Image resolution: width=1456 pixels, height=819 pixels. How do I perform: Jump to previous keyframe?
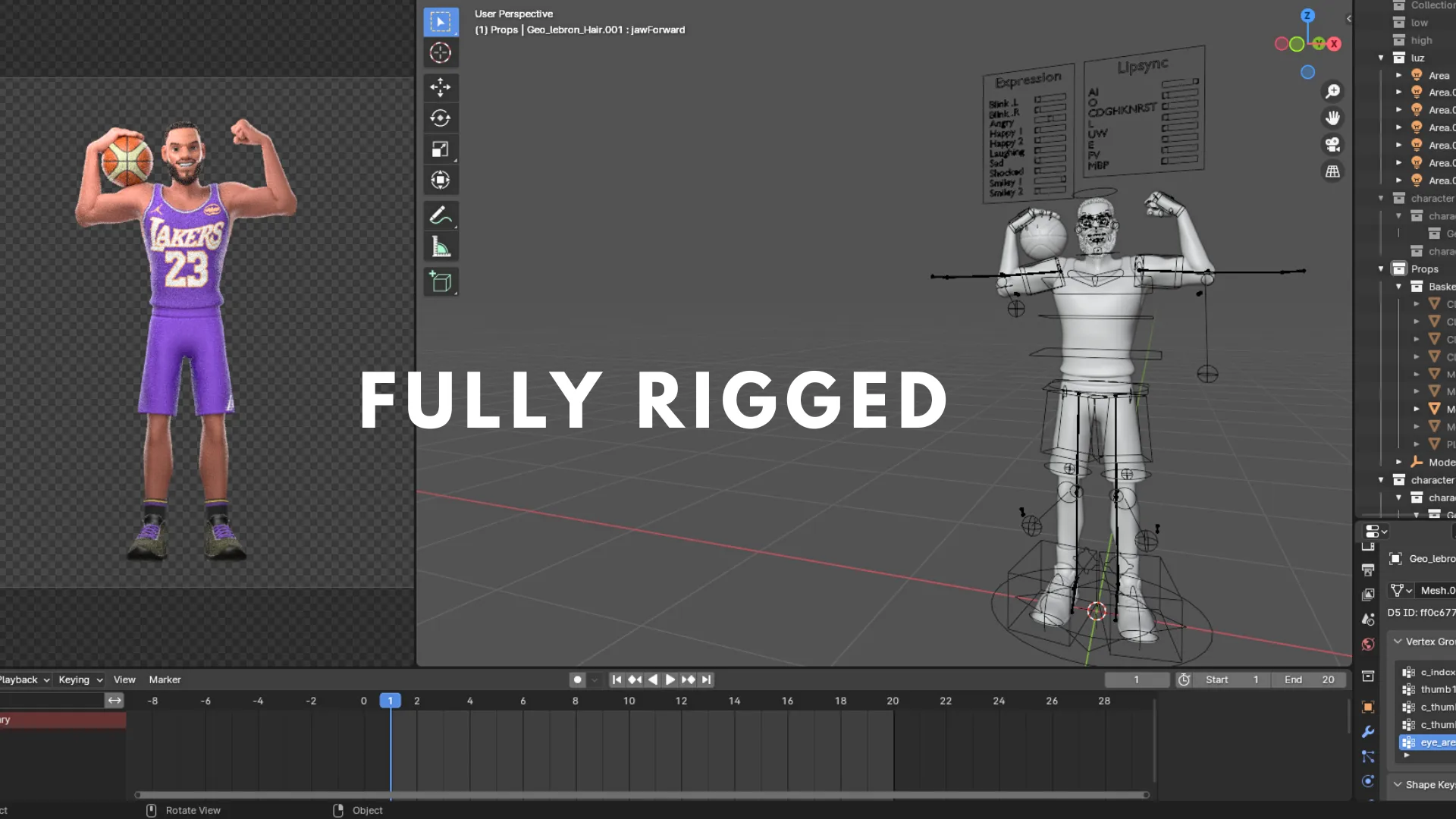pyautogui.click(x=635, y=680)
